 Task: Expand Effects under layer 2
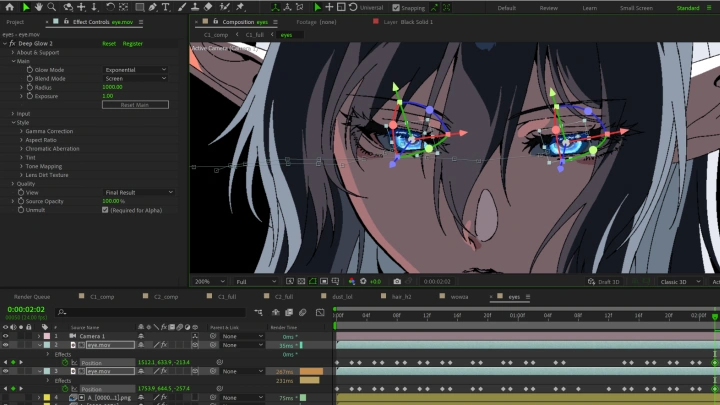[48, 354]
